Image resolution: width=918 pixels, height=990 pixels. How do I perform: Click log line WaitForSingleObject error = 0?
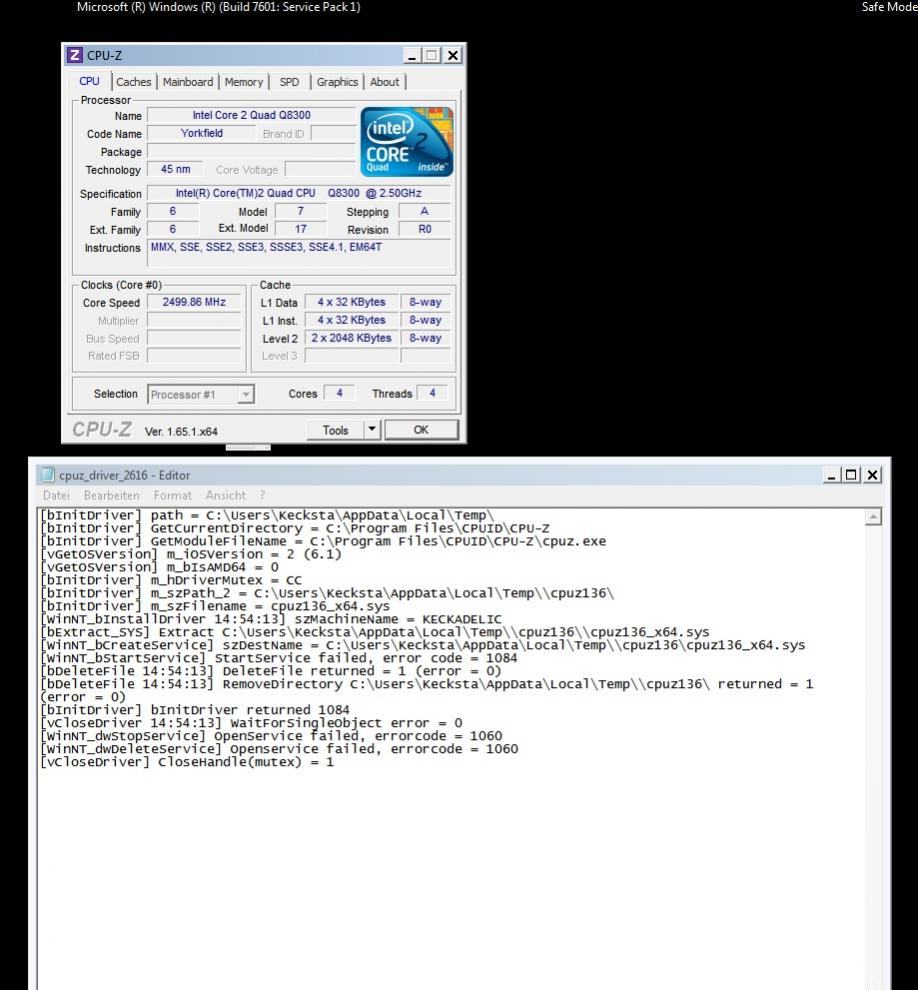(x=251, y=723)
